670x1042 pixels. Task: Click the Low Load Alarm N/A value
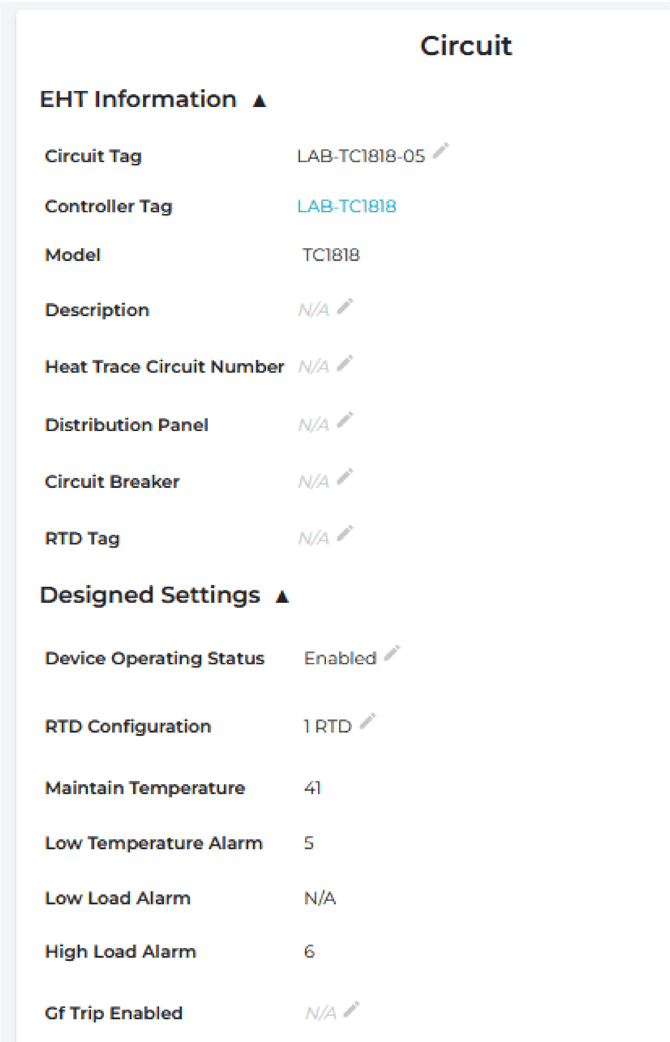[x=320, y=899]
